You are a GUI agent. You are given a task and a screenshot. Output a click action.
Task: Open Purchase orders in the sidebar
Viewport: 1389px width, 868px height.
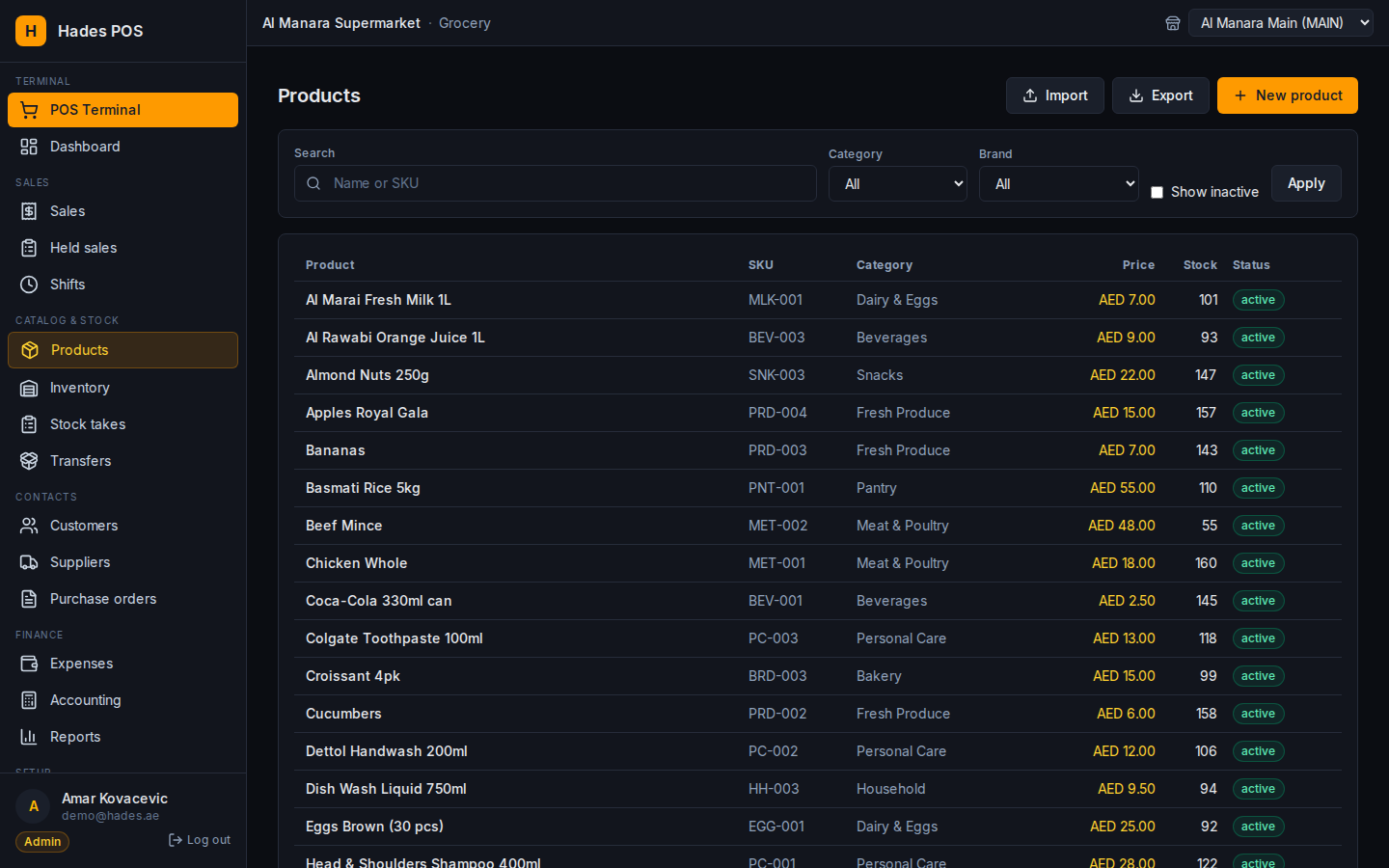[x=123, y=599]
